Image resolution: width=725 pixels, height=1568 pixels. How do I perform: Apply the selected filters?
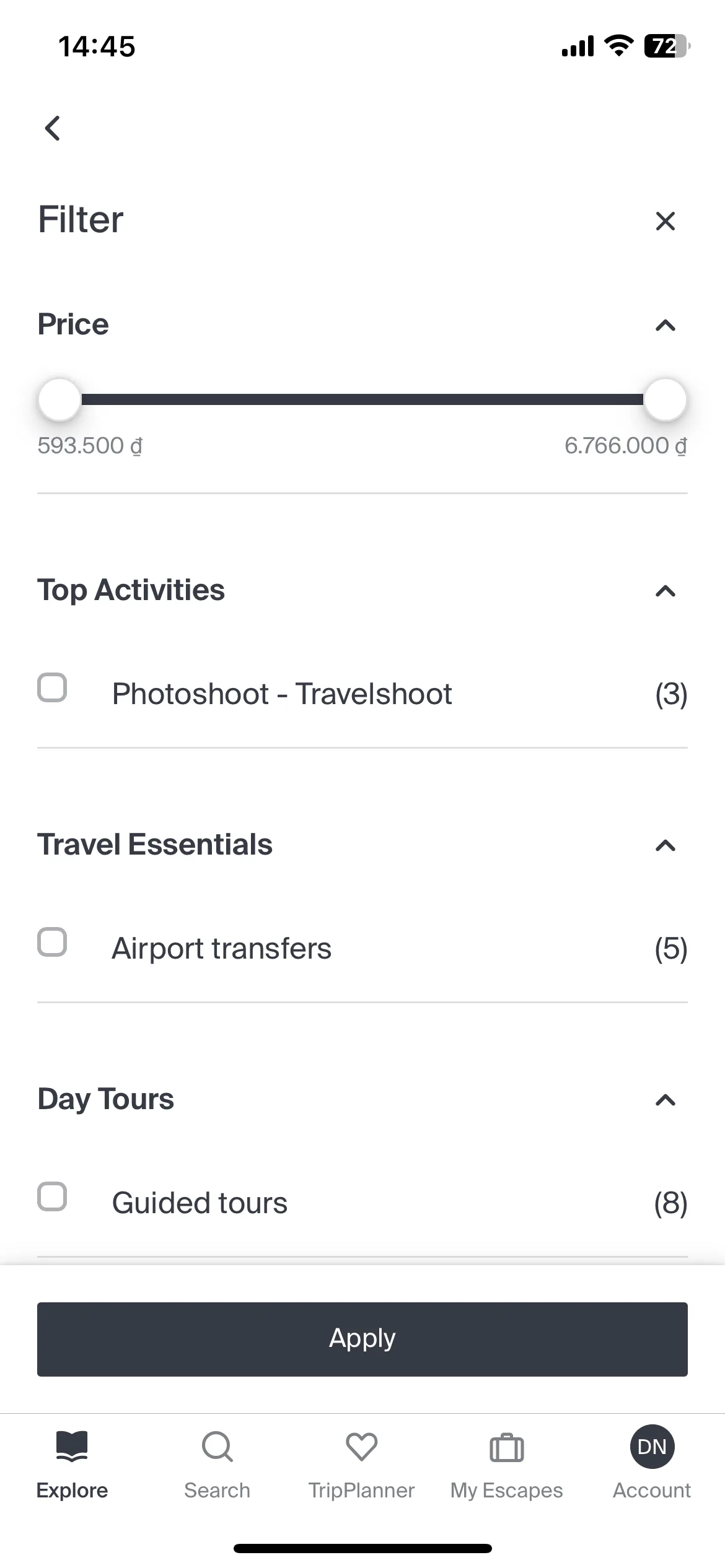point(362,1339)
